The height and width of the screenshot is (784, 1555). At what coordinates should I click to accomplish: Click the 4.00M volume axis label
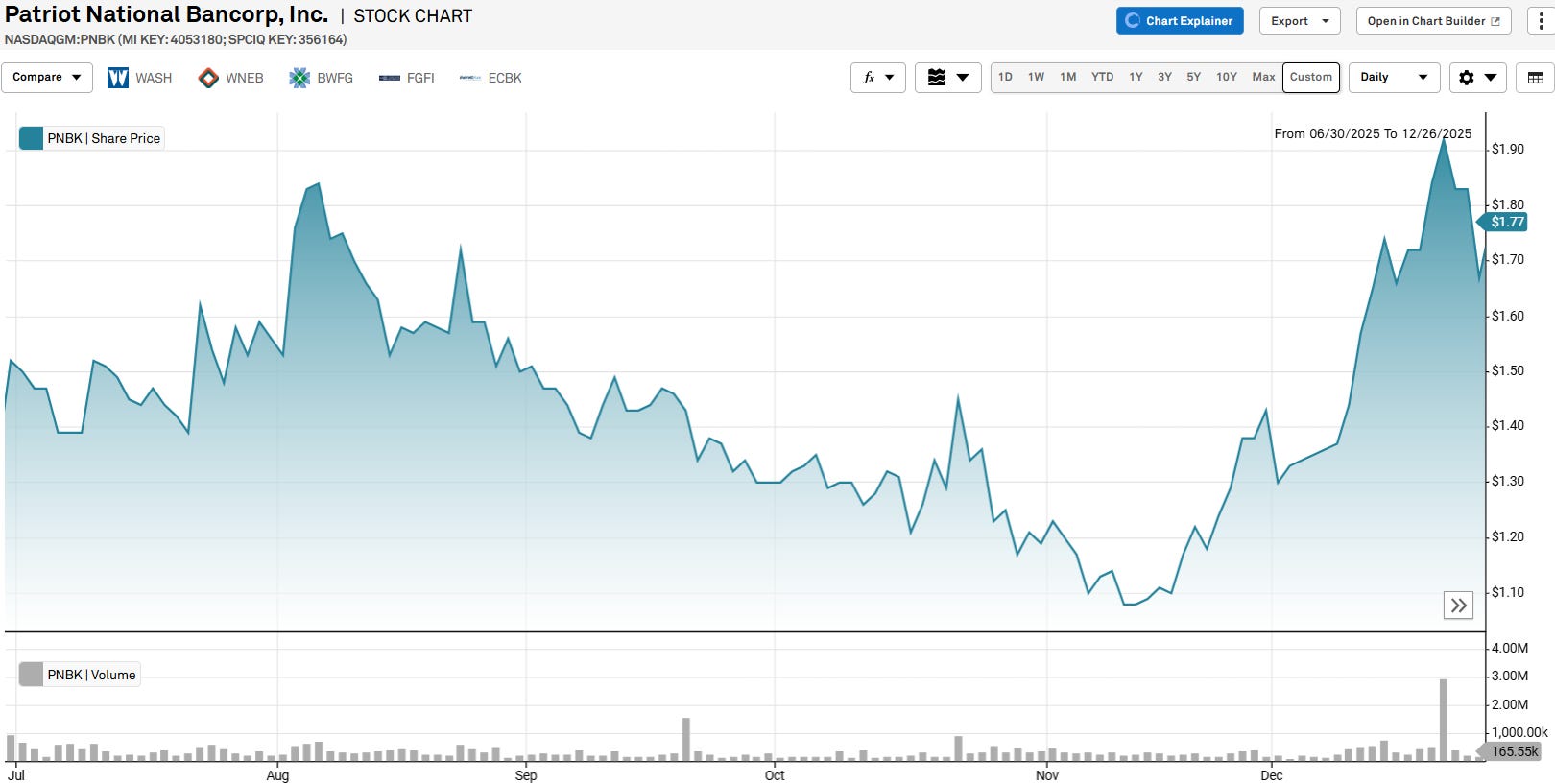pyautogui.click(x=1510, y=648)
